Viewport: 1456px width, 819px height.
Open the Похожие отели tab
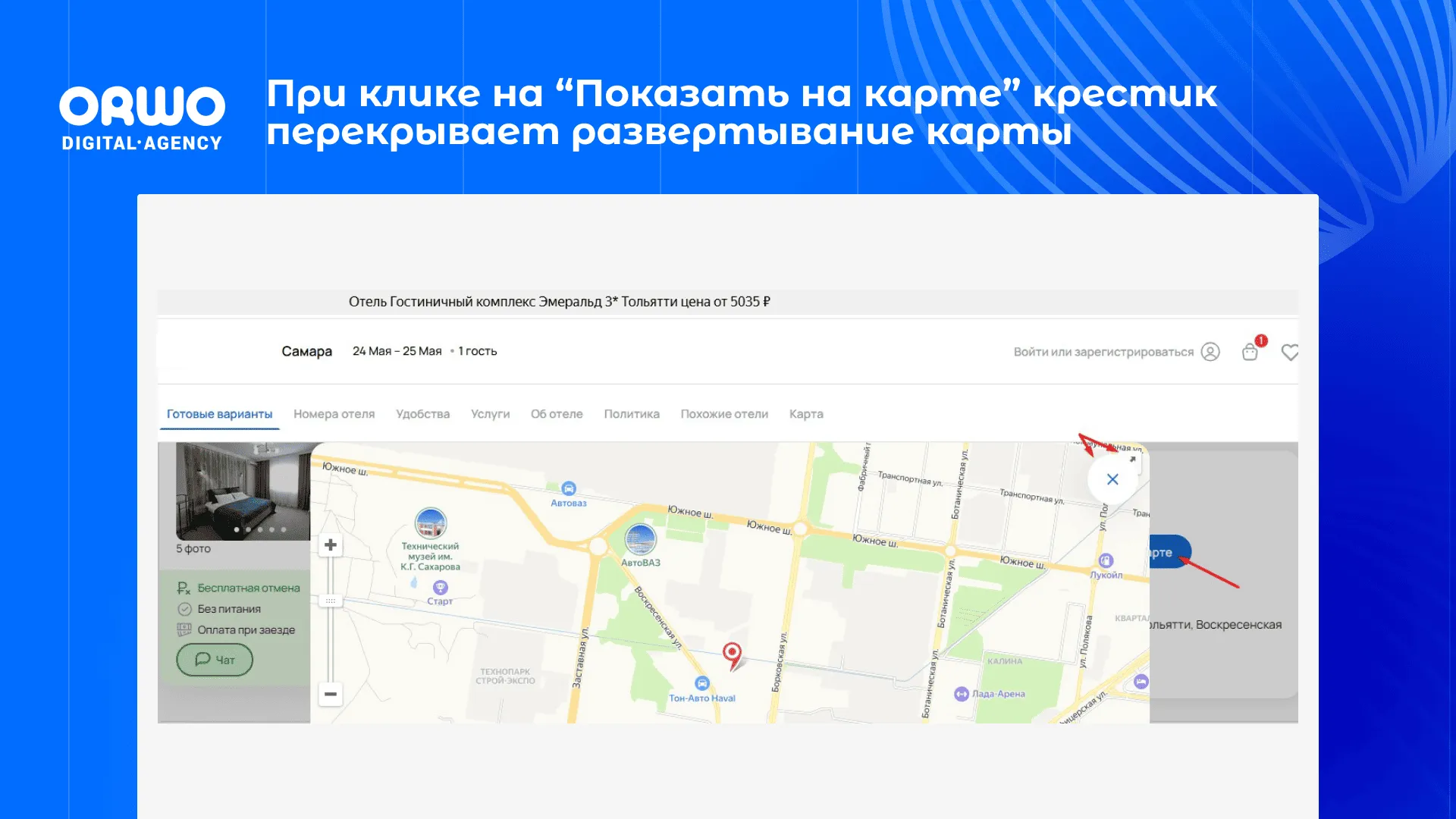724,414
